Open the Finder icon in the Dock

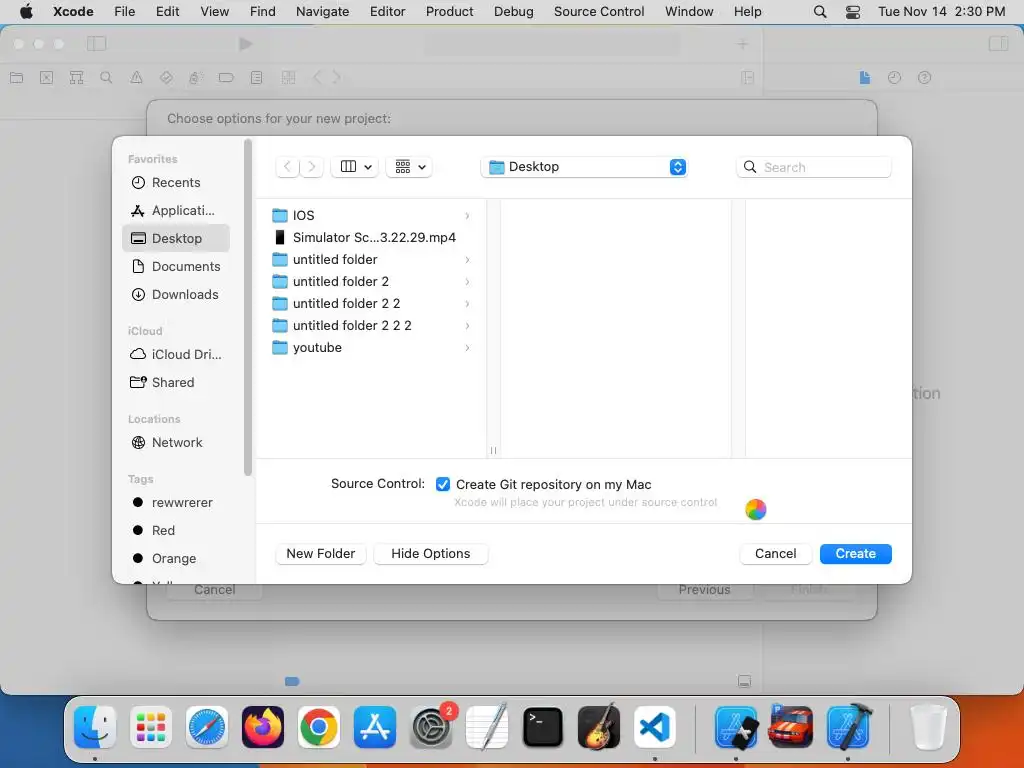[x=95, y=727]
